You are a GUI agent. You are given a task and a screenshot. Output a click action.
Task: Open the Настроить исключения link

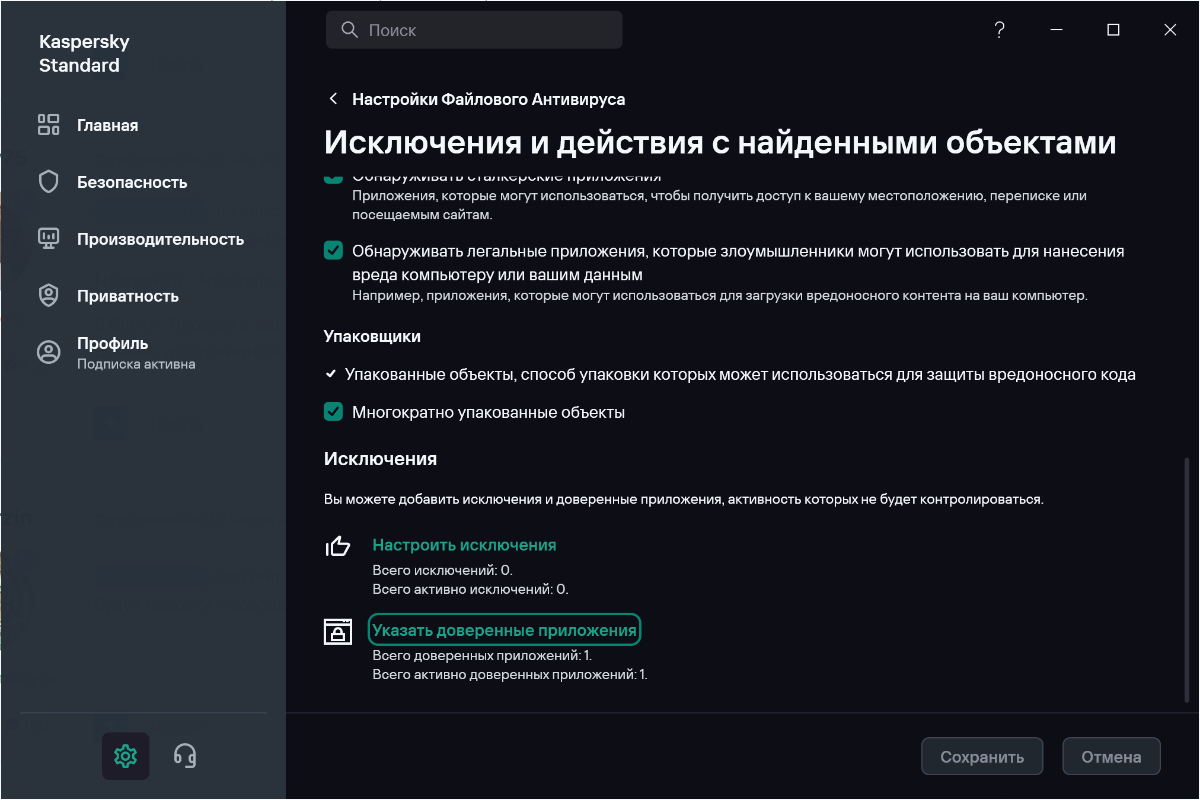(x=464, y=545)
